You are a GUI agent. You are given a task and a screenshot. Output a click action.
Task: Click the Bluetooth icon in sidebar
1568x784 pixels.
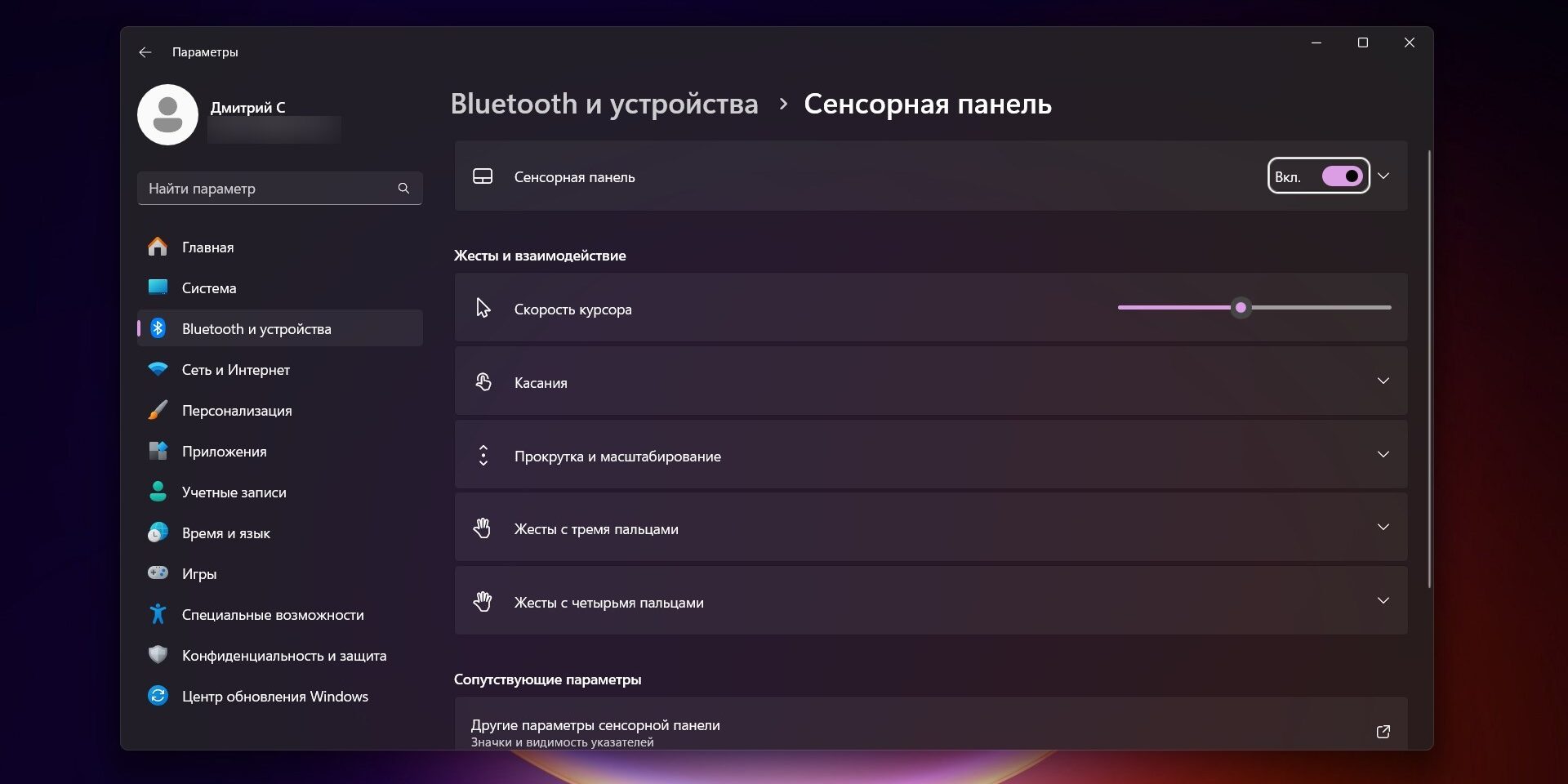(158, 328)
